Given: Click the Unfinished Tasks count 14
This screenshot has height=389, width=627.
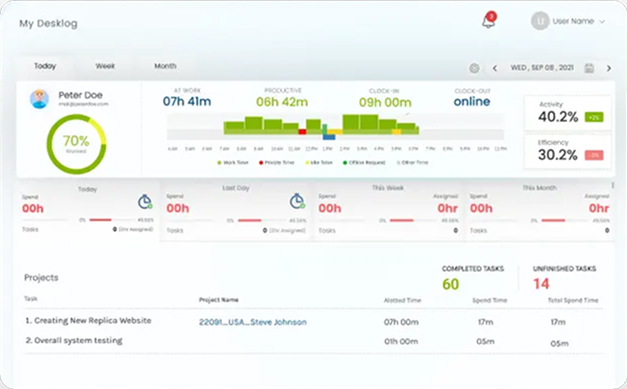Looking at the screenshot, I should coord(541,284).
